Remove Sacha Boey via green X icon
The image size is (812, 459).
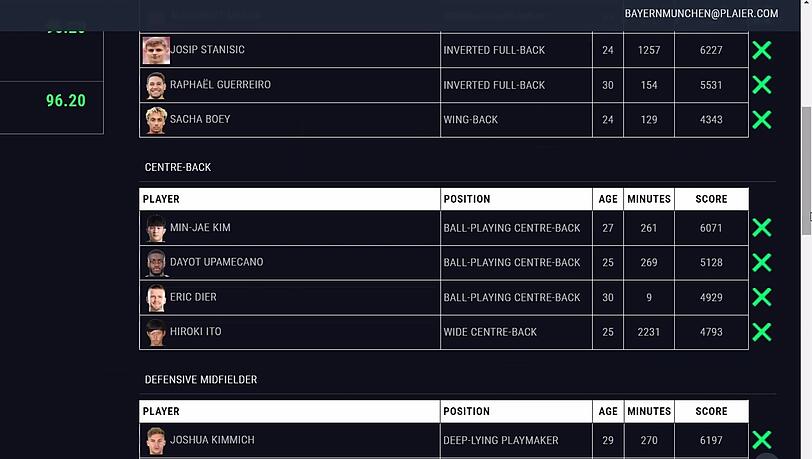coord(762,120)
